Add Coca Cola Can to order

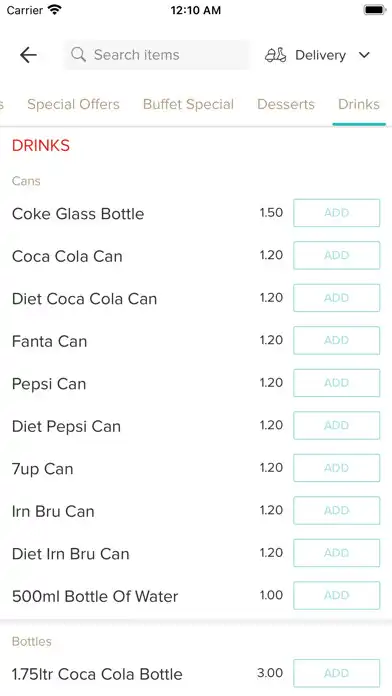coord(337,255)
